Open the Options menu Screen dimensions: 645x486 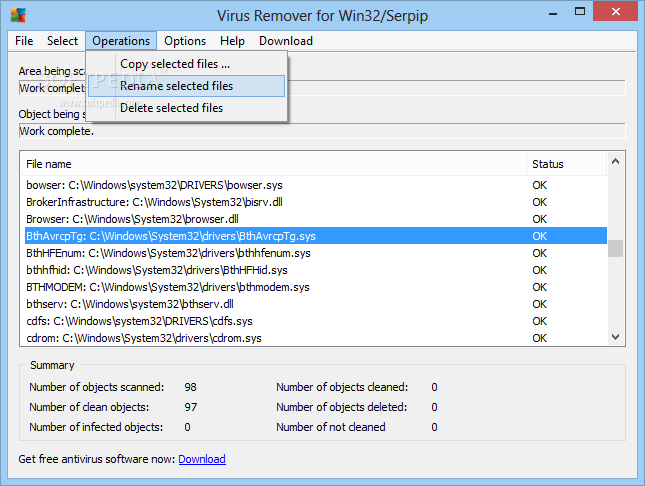(185, 41)
